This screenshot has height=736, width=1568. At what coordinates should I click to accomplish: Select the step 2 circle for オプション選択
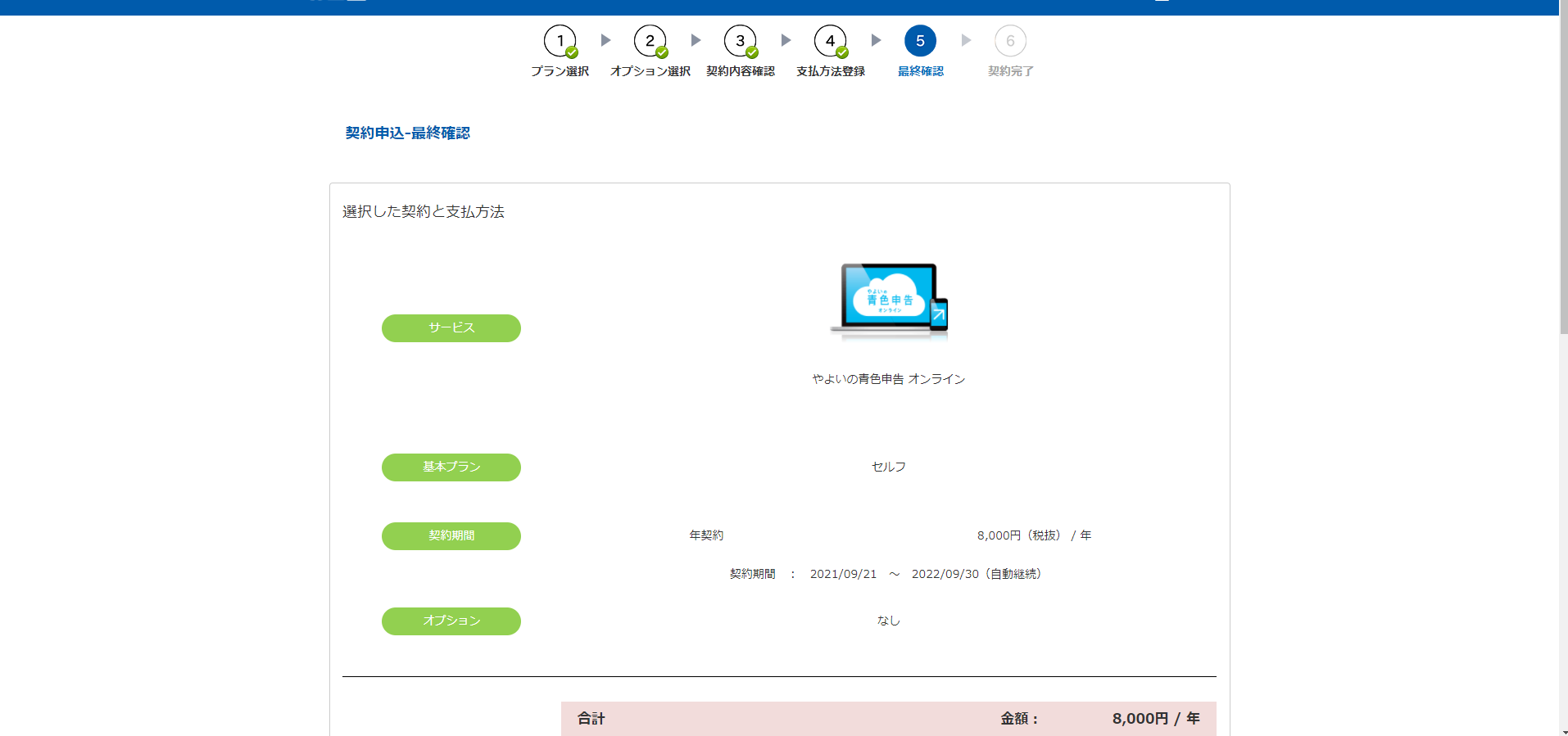click(650, 41)
